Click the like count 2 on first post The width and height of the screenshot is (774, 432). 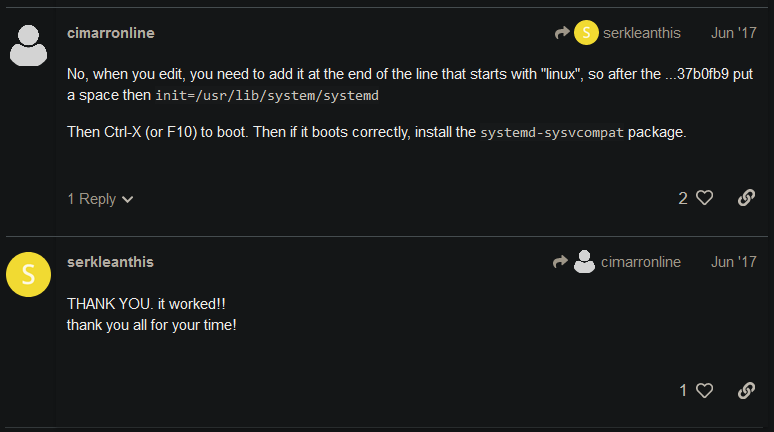coord(683,198)
